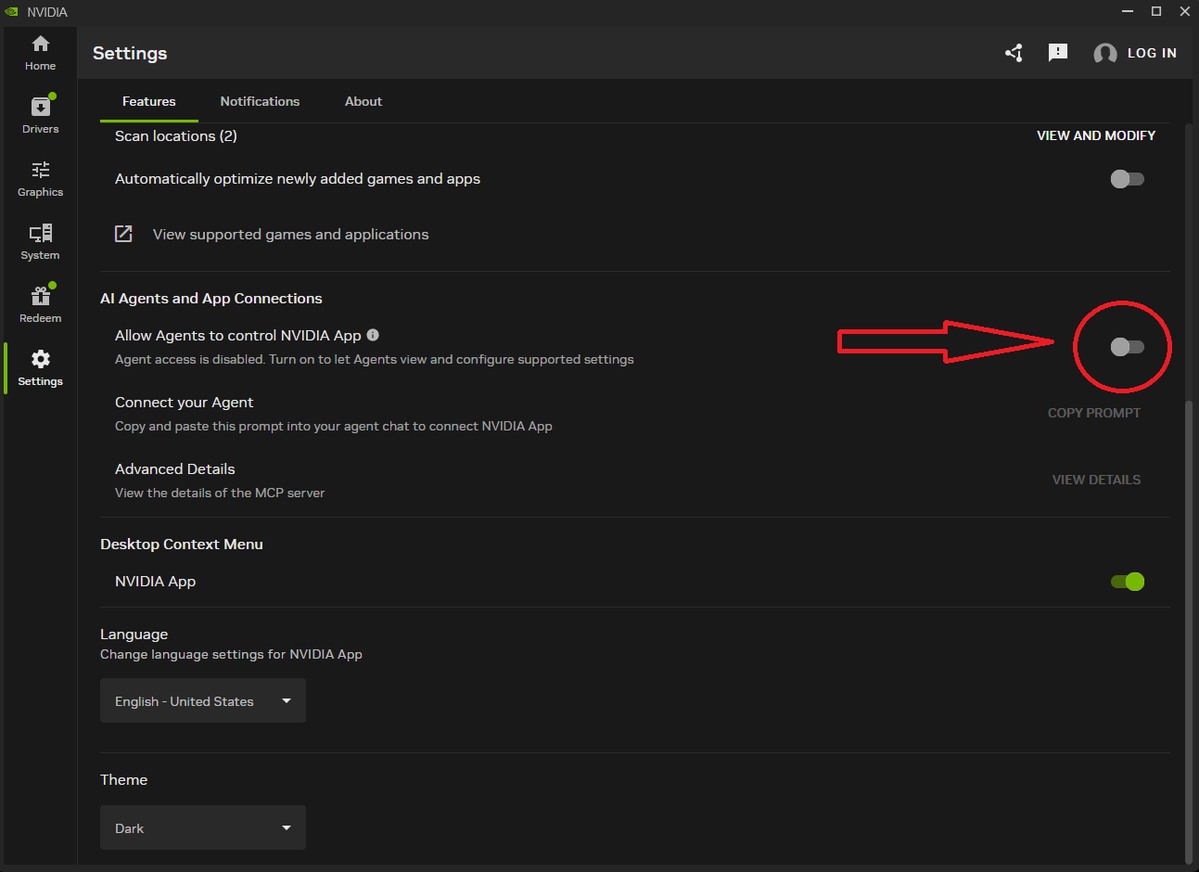Open the Drivers section
Viewport: 1199px width, 872px height.
tap(40, 116)
